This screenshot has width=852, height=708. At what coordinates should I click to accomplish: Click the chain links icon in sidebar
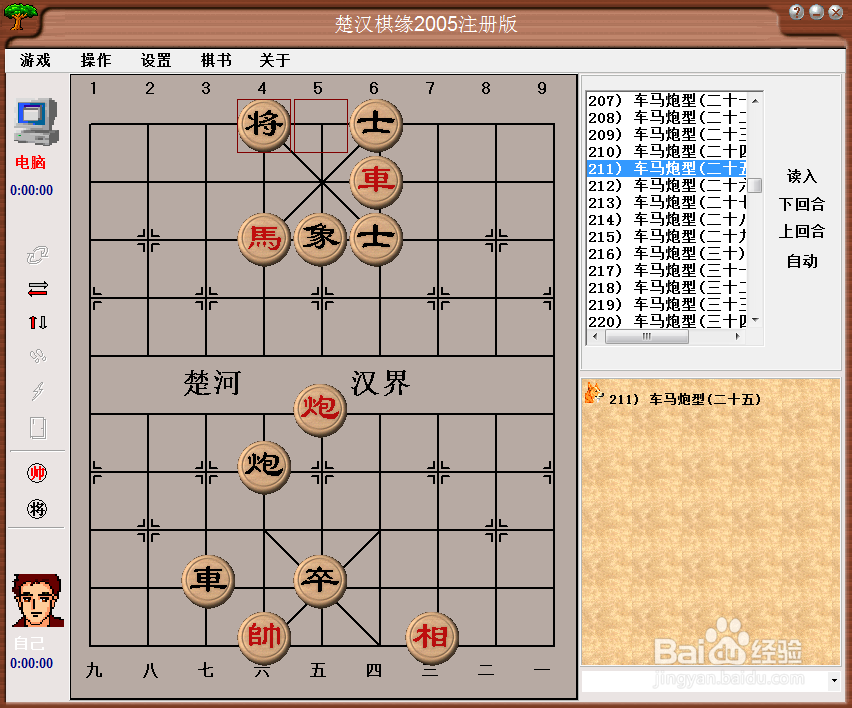(35, 354)
